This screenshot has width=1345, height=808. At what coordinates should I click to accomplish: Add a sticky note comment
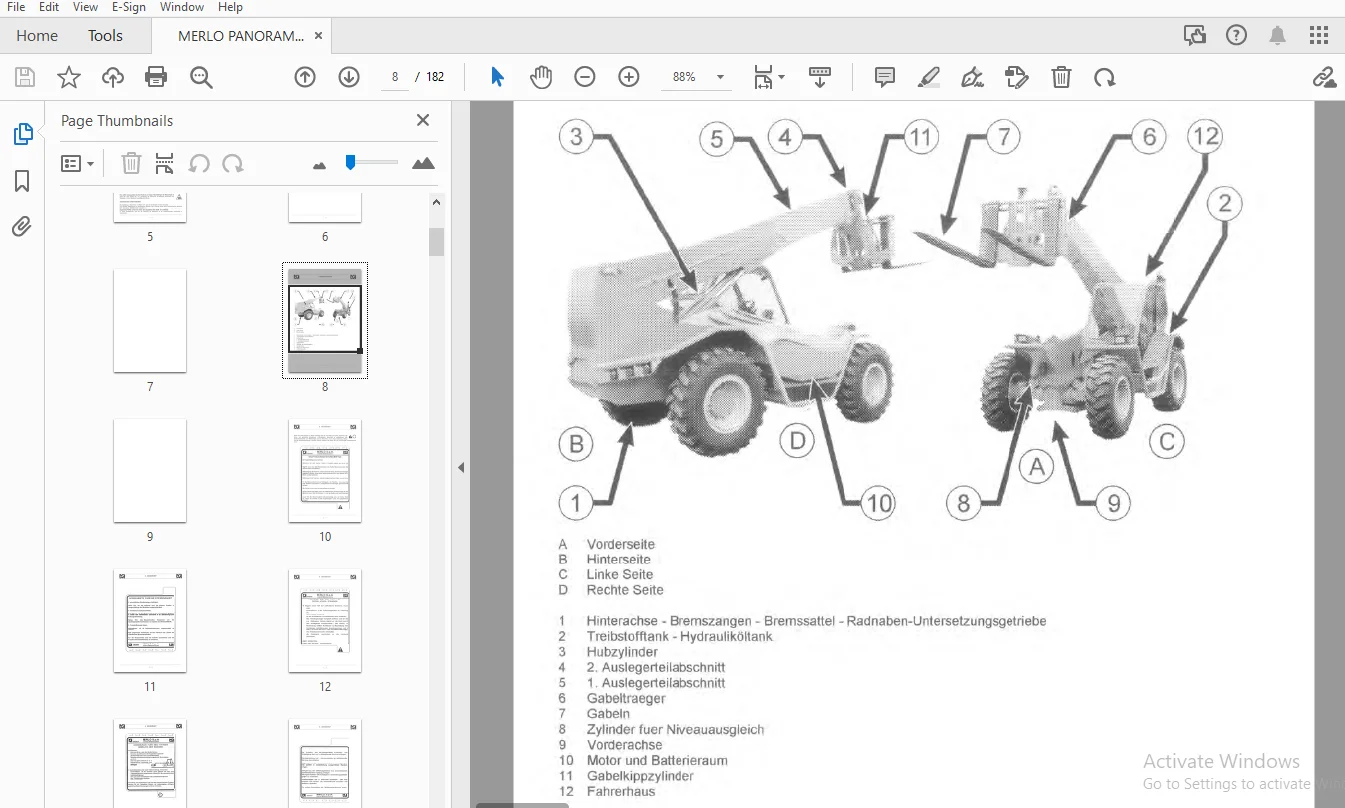point(885,77)
